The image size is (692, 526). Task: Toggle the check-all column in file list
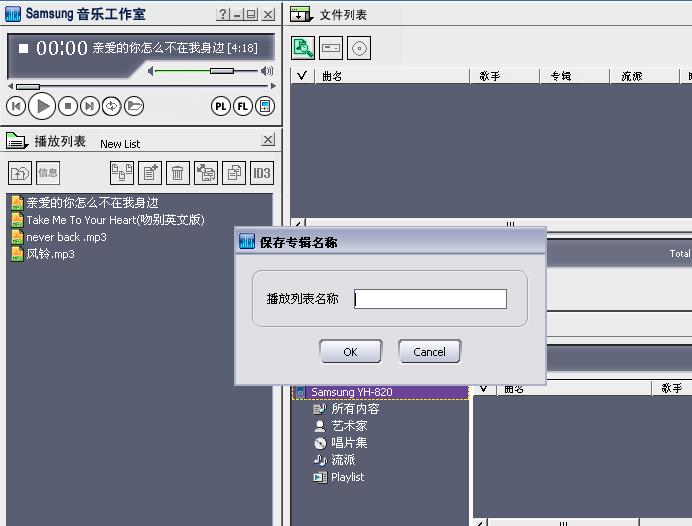point(302,76)
